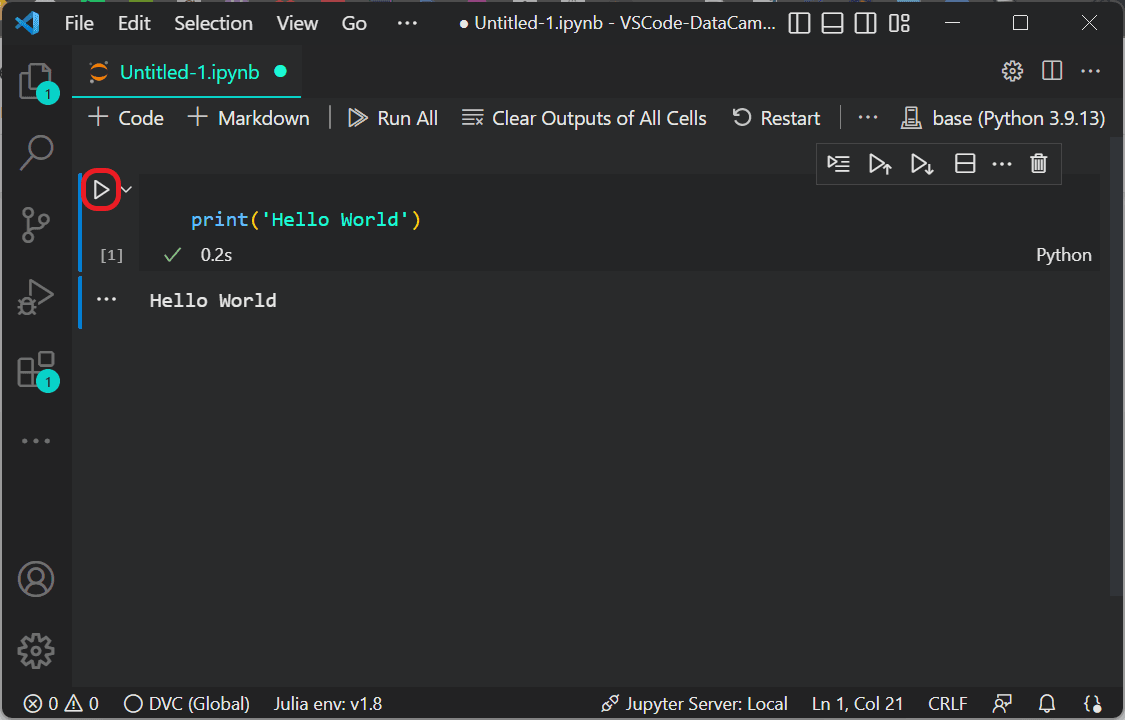Toggle the primary side bar layout button
The width and height of the screenshot is (1125, 720).
tap(799, 23)
